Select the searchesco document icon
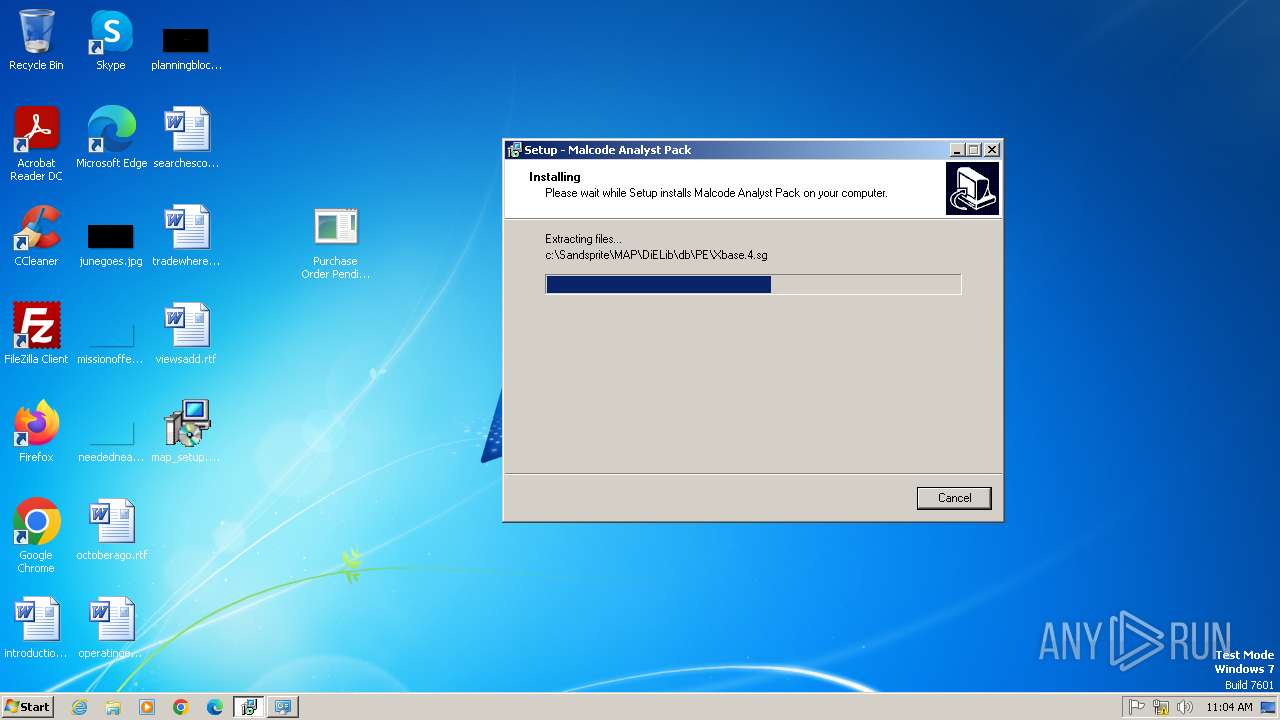 pyautogui.click(x=186, y=138)
